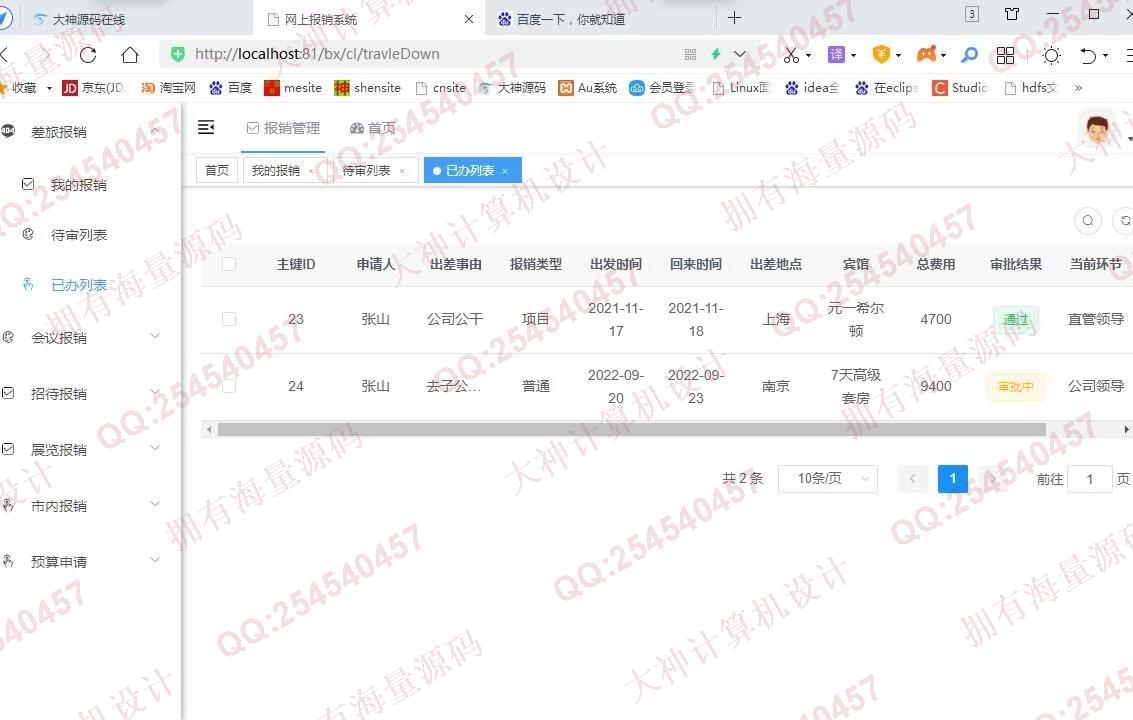Screen dimensions: 1133x720
Task: Check the row with ID 24
Action: click(x=229, y=386)
